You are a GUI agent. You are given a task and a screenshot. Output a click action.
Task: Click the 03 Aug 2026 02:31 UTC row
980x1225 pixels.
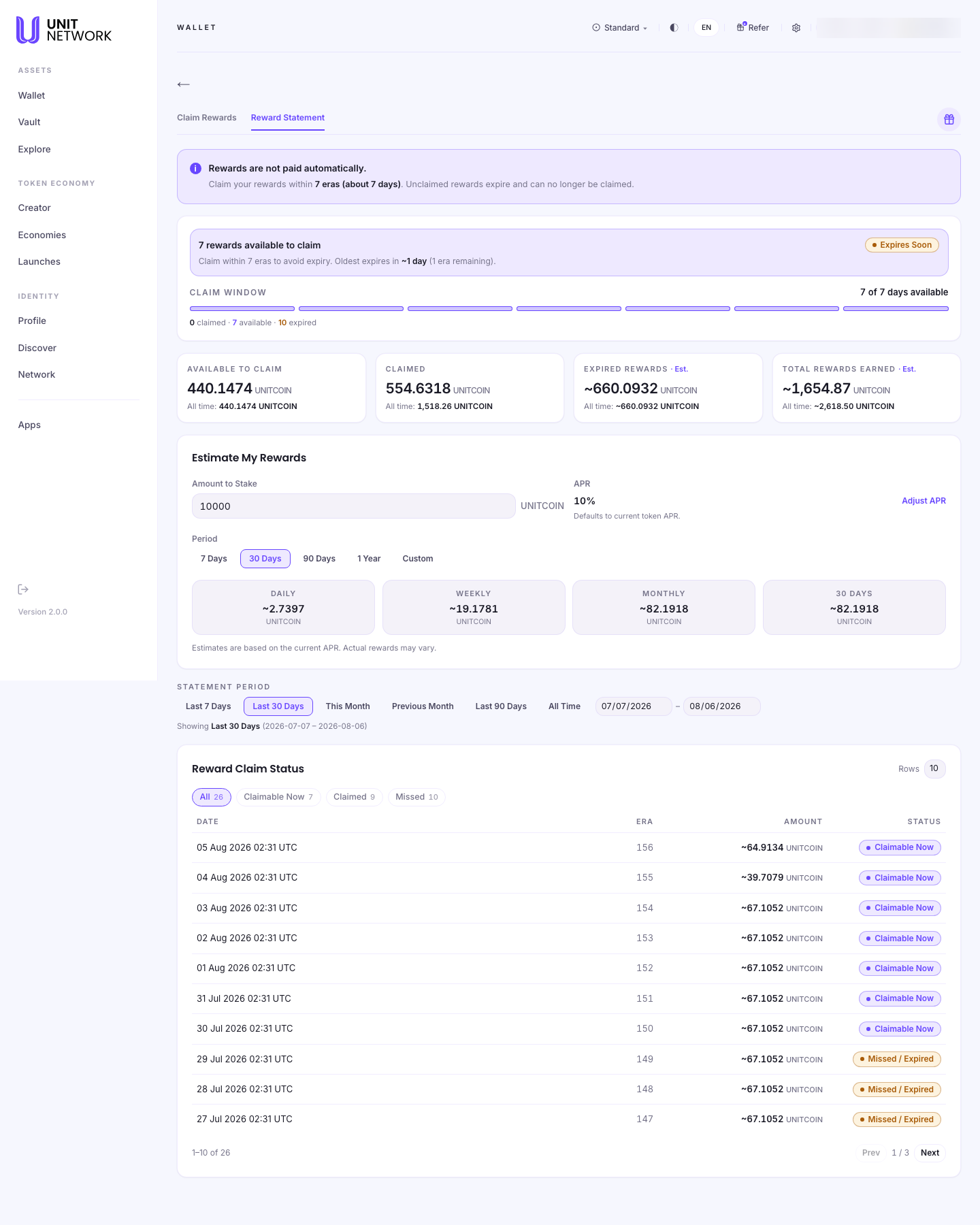tap(569, 909)
